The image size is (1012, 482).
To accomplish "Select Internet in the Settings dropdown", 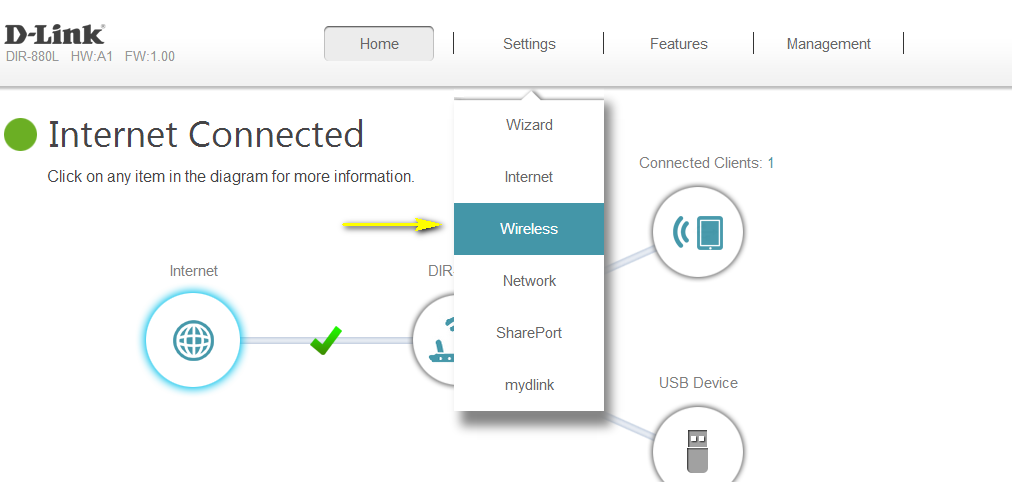I will click(529, 177).
